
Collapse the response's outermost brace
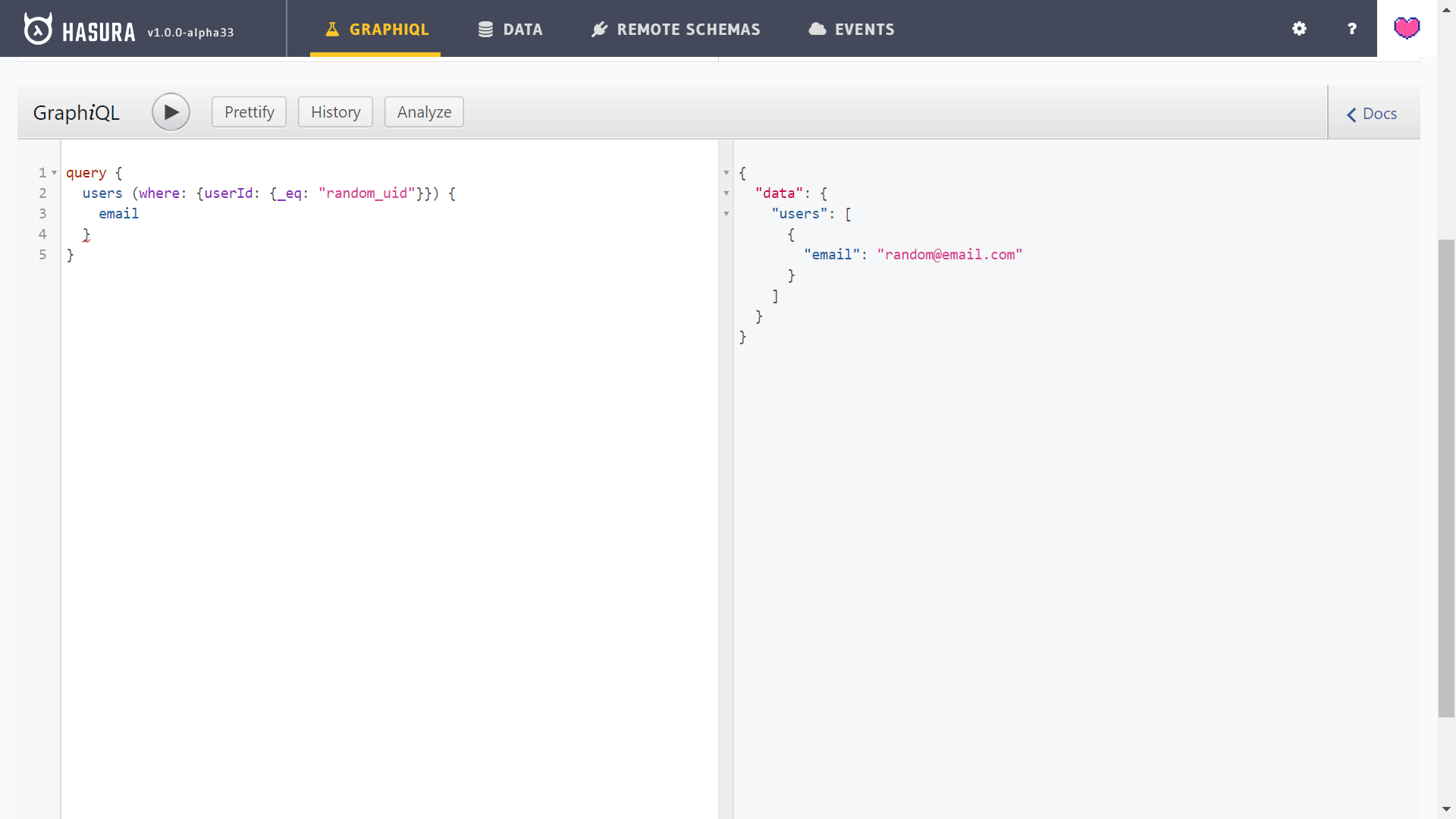(x=726, y=173)
